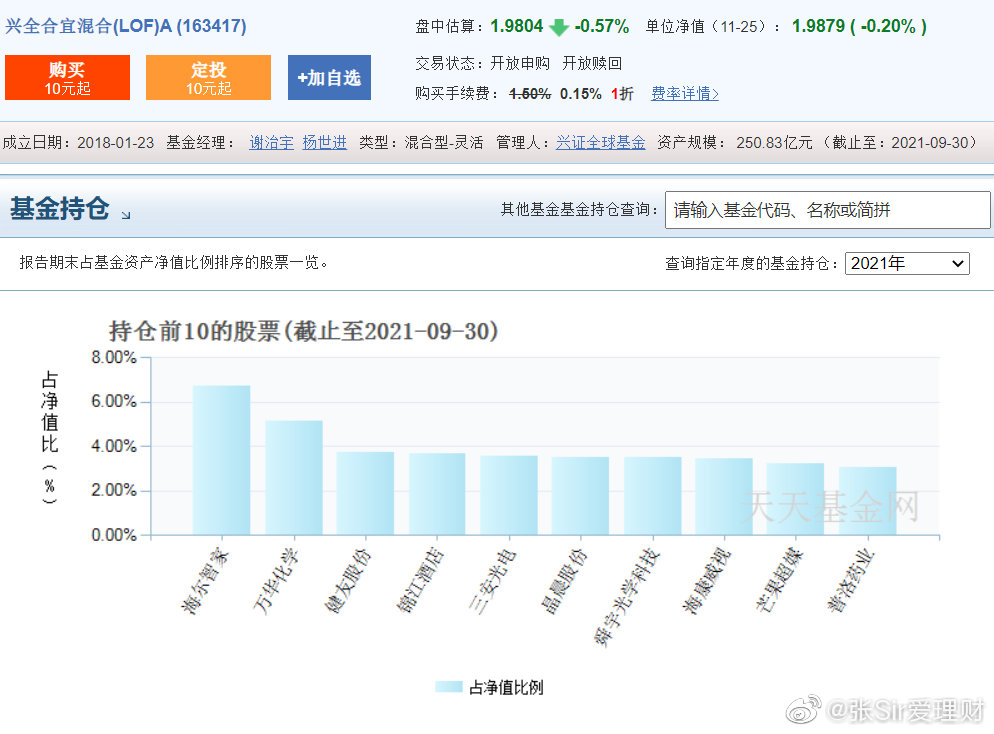Click the 开放申购 status text

pyautogui.click(x=520, y=63)
